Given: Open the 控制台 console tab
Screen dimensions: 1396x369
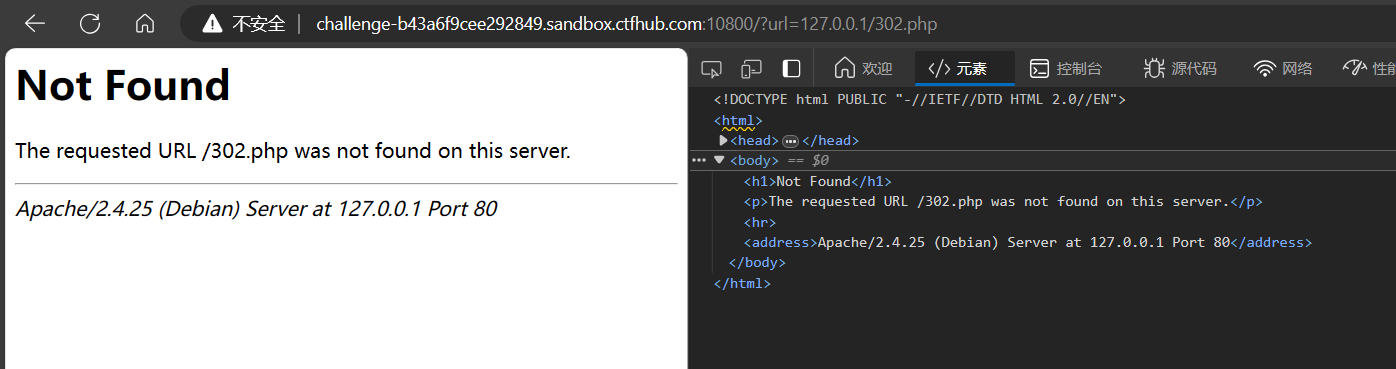Looking at the screenshot, I should [1067, 68].
